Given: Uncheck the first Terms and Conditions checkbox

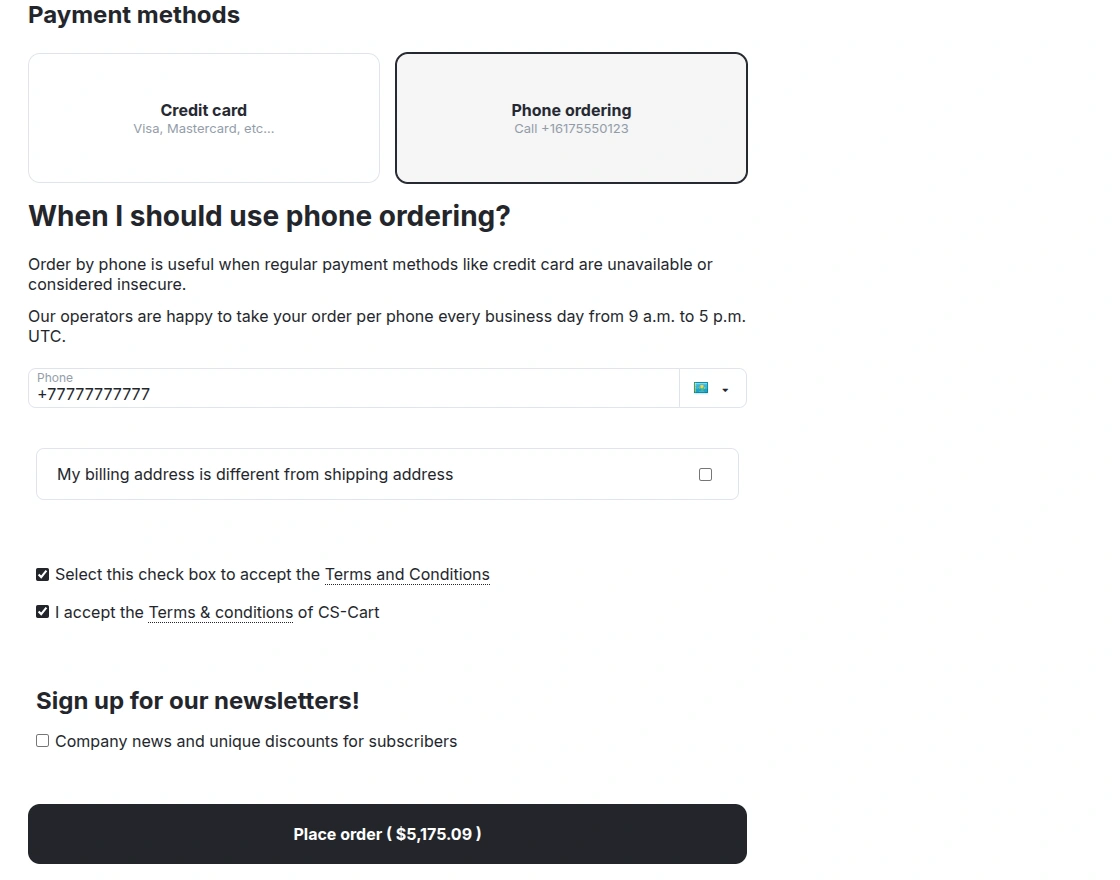Looking at the screenshot, I should click(42, 574).
